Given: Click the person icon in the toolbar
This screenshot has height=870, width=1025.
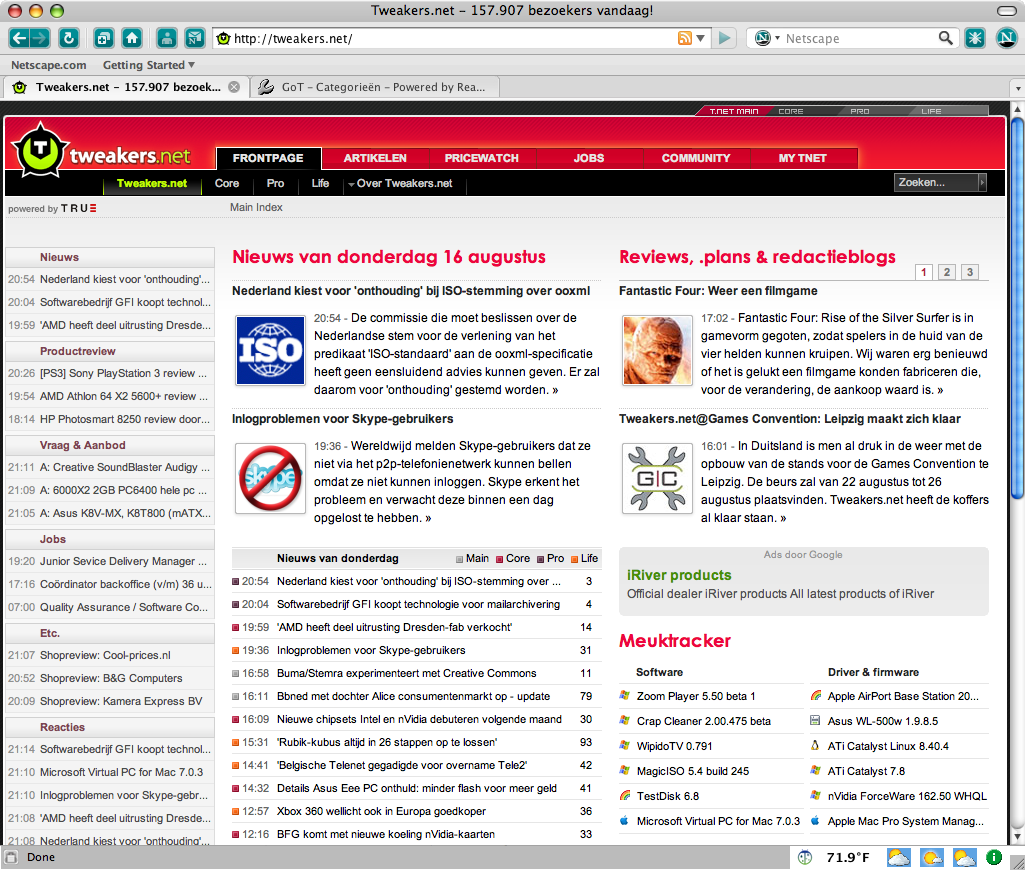Looking at the screenshot, I should [167, 38].
